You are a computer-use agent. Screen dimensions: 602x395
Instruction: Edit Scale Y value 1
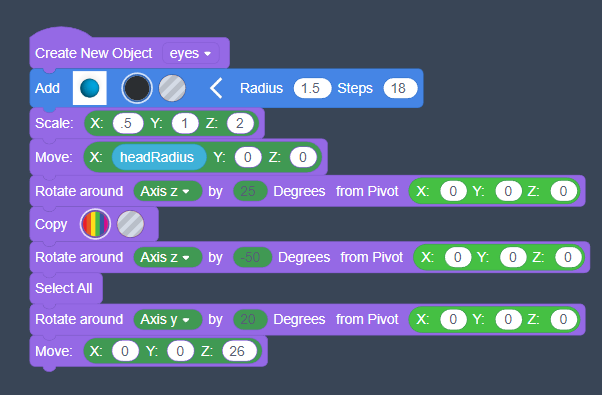185,124
